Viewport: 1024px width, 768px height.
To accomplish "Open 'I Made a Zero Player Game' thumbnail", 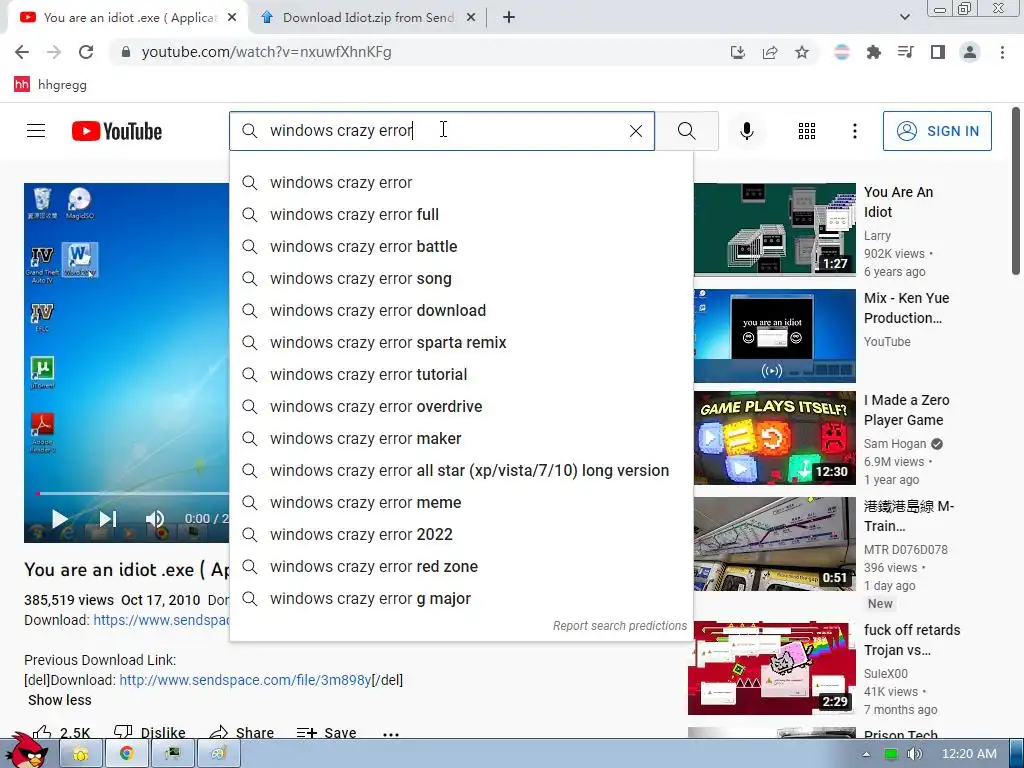I will point(775,438).
